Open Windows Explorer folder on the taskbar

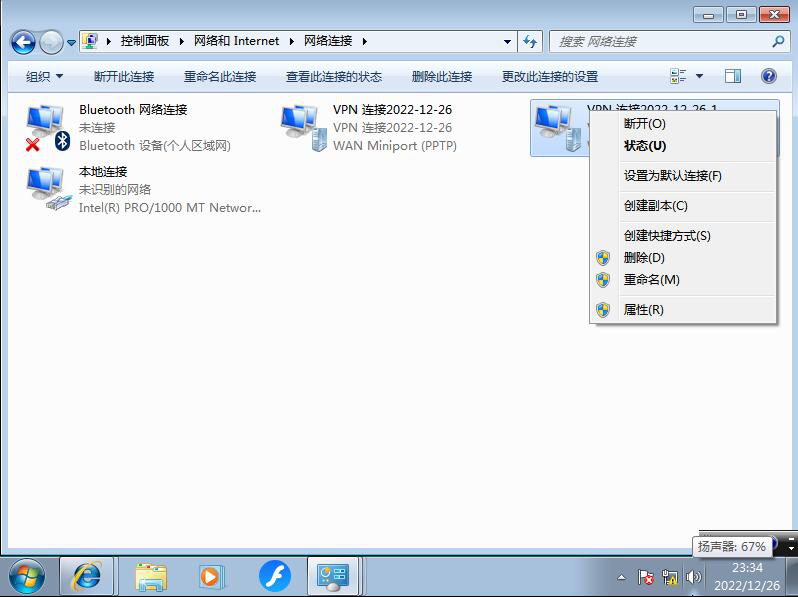pyautogui.click(x=151, y=577)
